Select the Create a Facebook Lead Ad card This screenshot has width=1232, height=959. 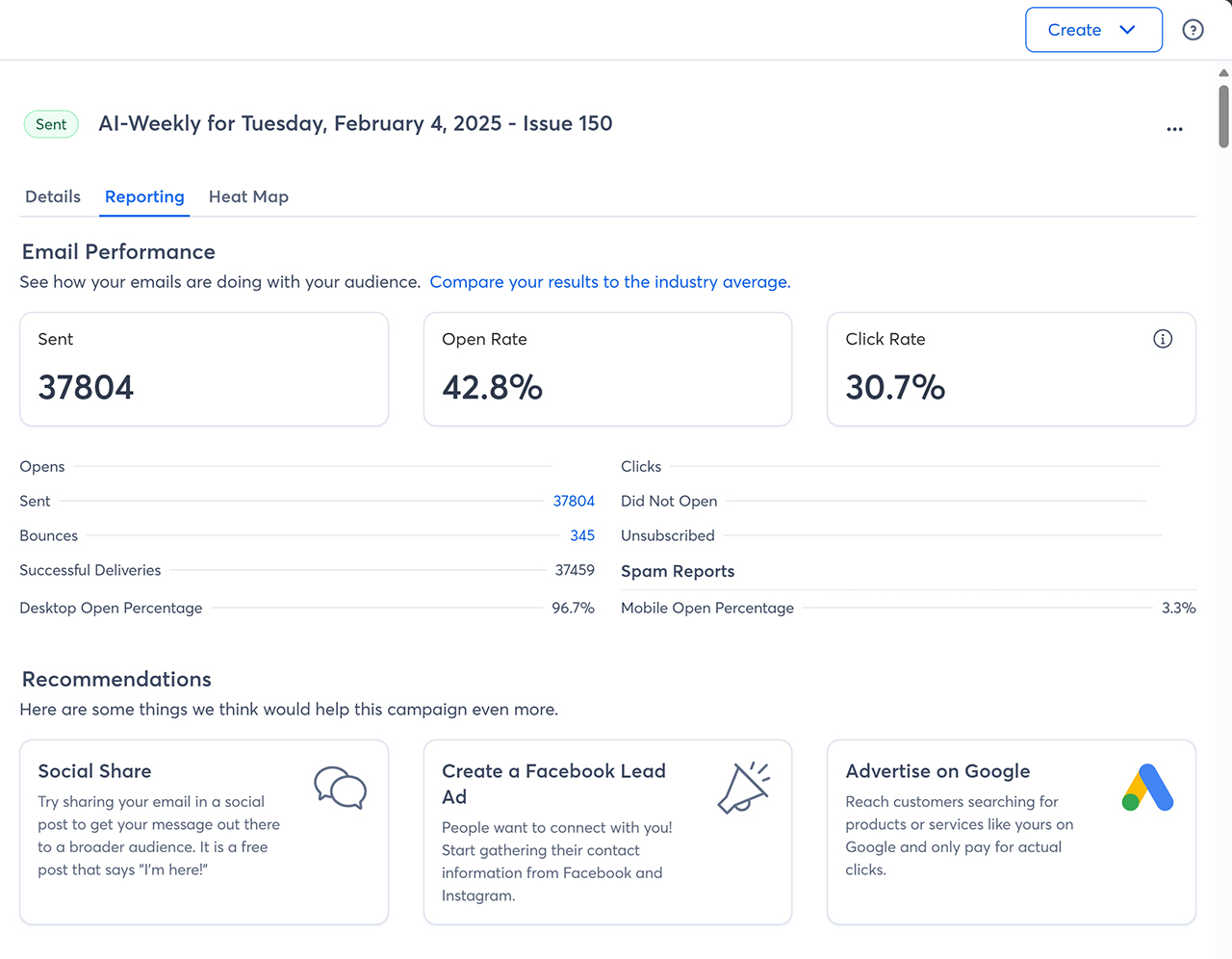pyautogui.click(x=607, y=832)
